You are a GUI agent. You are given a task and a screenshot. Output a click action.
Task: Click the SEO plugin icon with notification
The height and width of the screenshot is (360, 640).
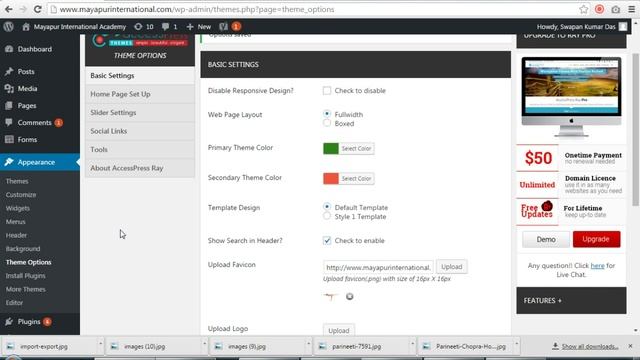(223, 27)
